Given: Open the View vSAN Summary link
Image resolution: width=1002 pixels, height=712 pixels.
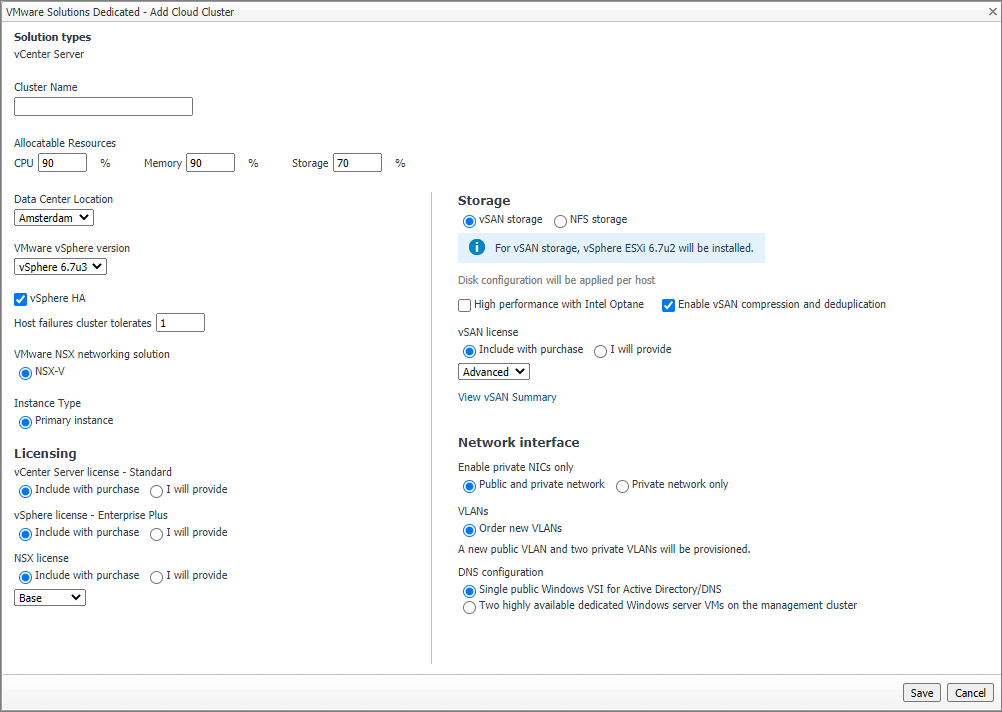Looking at the screenshot, I should click(x=507, y=397).
